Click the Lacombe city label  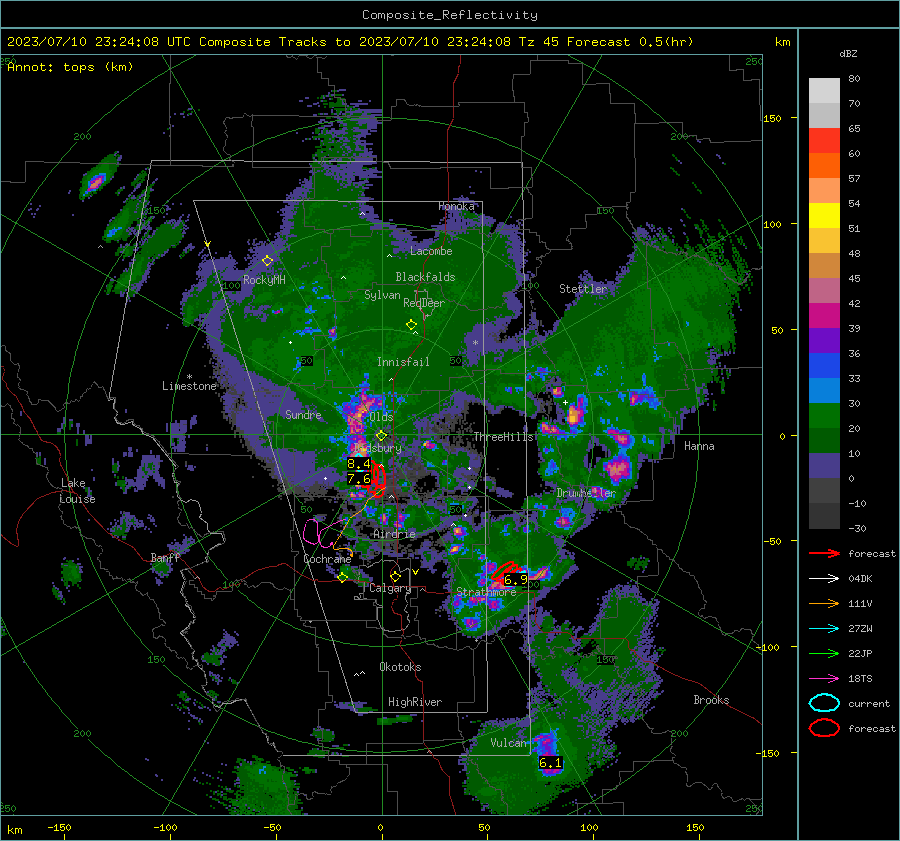click(x=431, y=251)
